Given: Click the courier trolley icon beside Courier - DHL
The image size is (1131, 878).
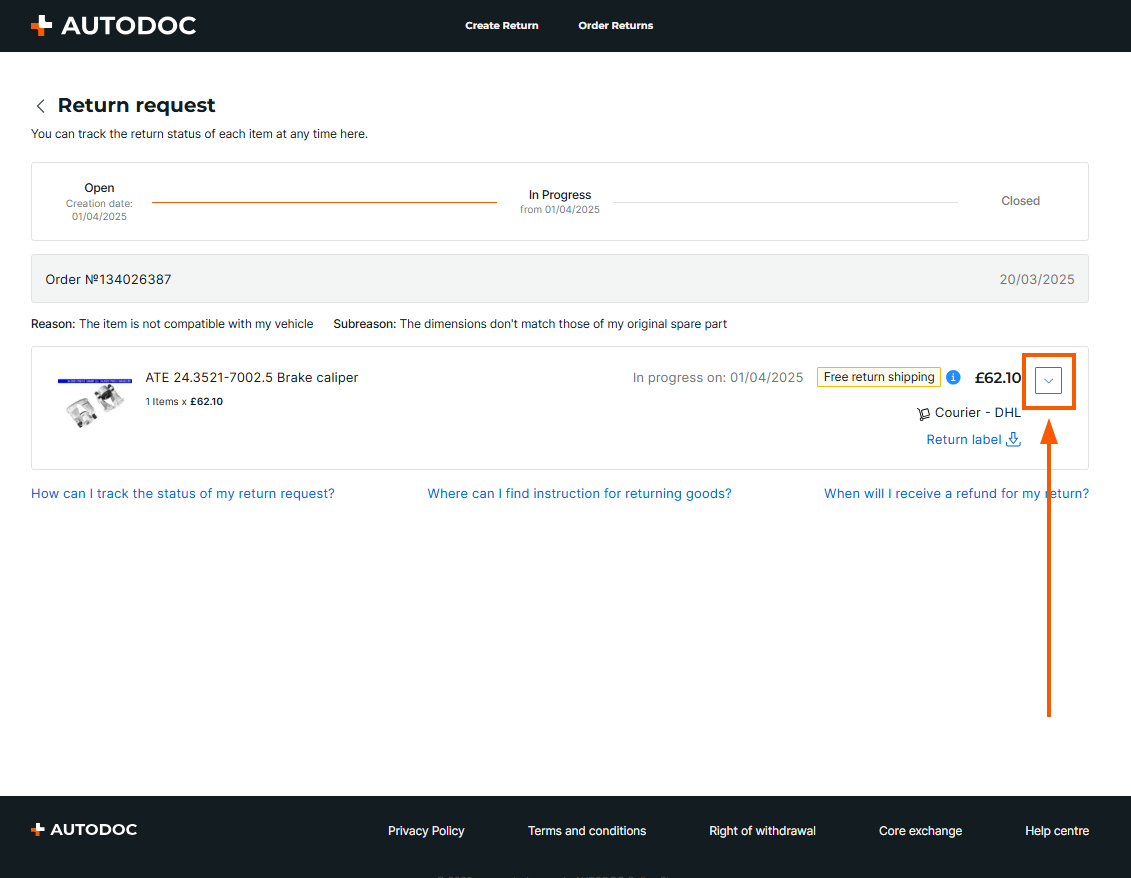Looking at the screenshot, I should pos(923,413).
